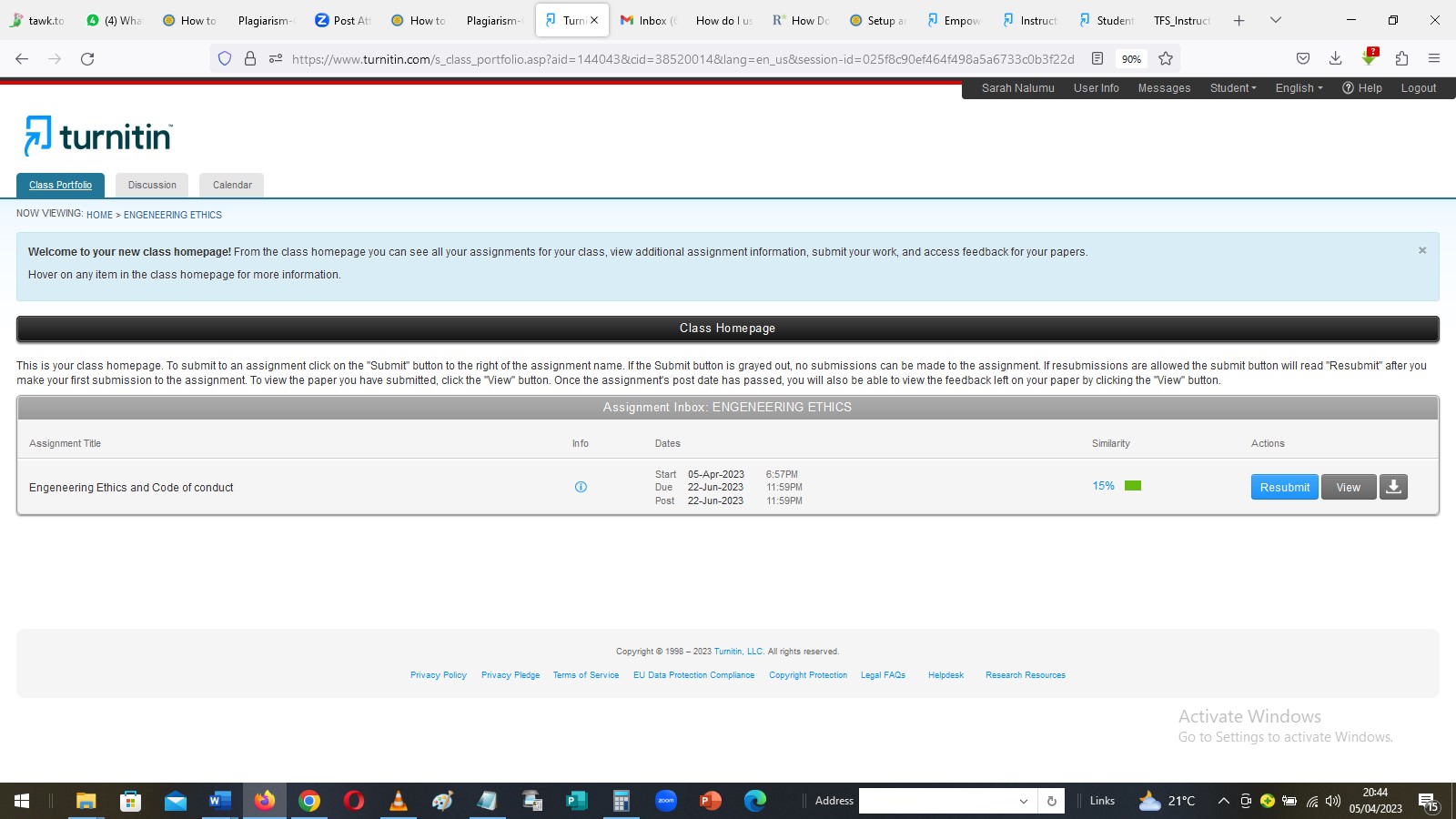Viewport: 1456px width, 819px height.
Task: Open Microsoft Word from the taskbar
Action: 219,801
